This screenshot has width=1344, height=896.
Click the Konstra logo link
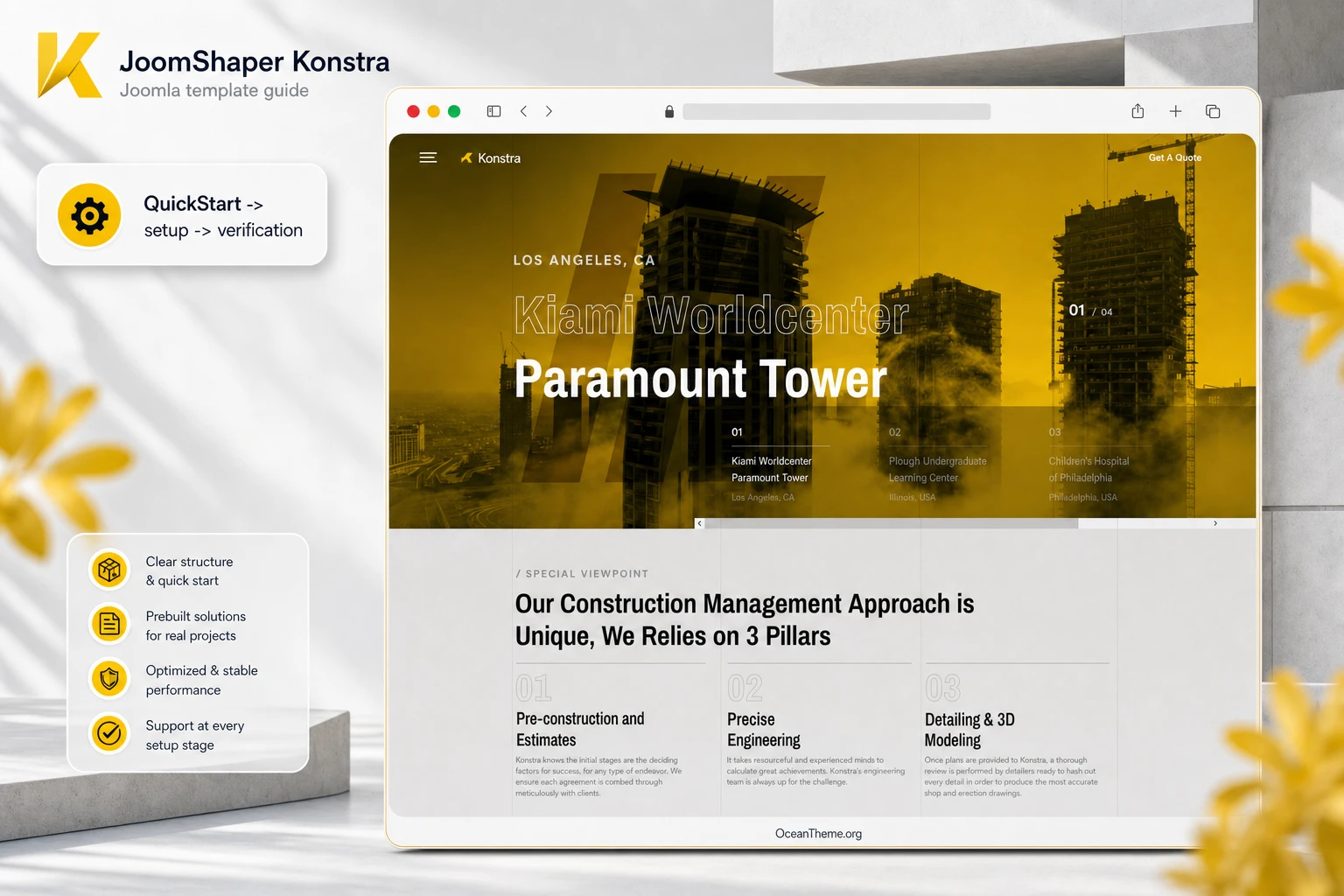pos(491,157)
